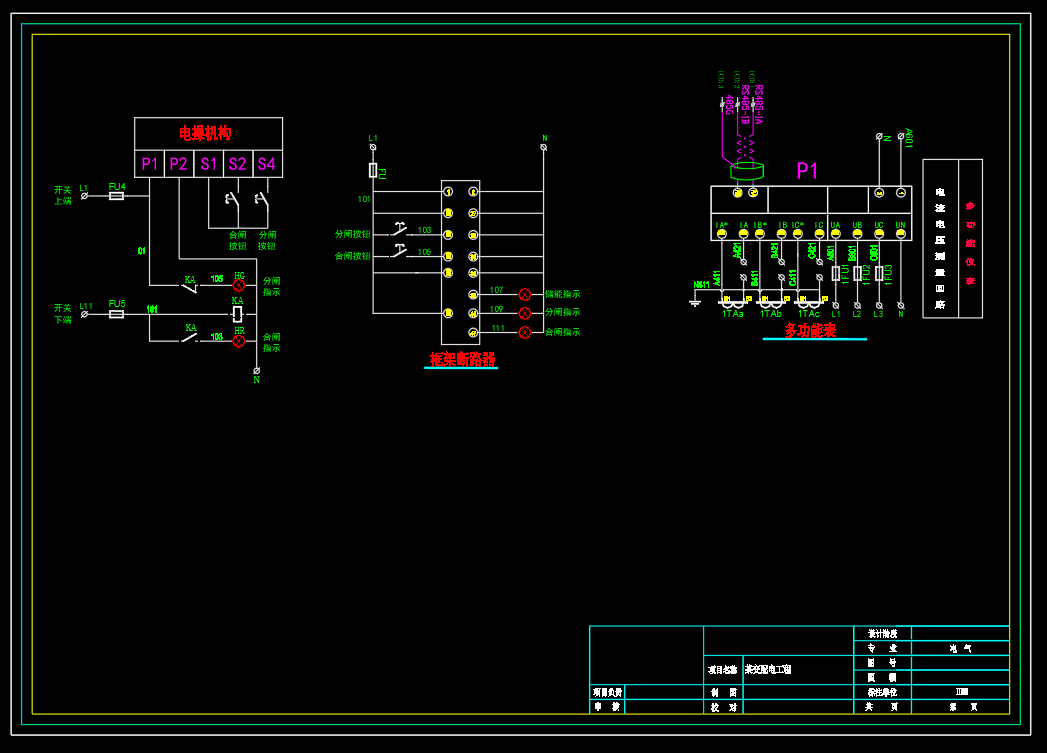
Task: Click the 开关上端 label
Action: [63, 196]
